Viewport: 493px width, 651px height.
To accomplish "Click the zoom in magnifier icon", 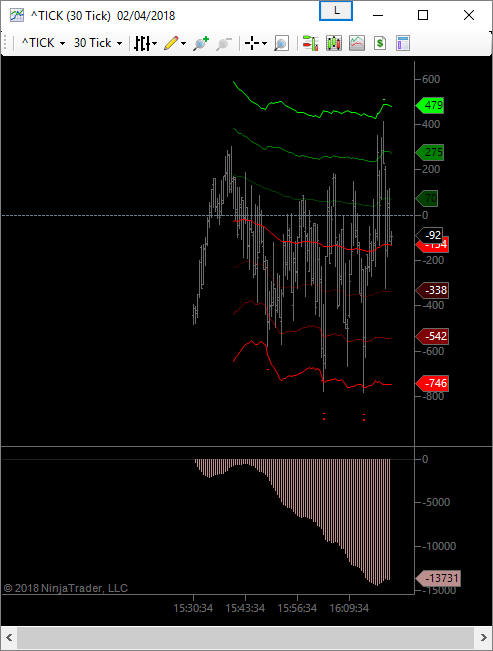I will (201, 43).
